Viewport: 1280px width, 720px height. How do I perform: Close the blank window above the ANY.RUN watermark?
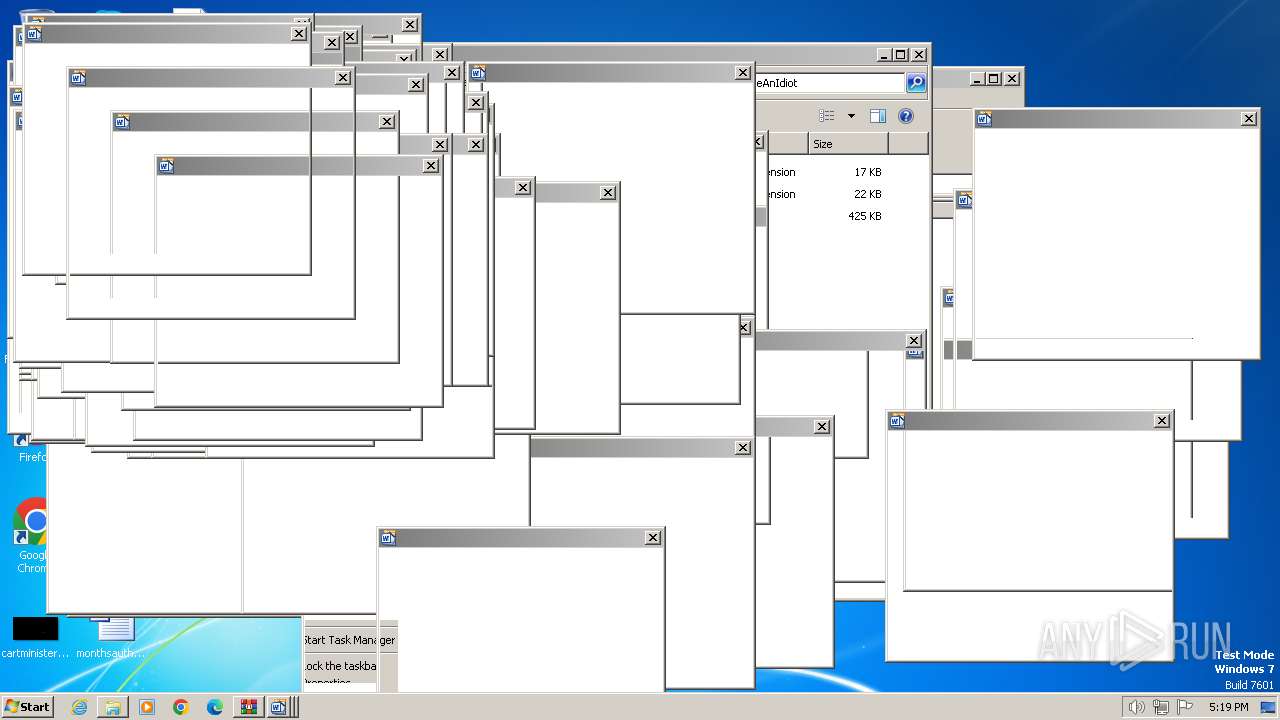[1162, 421]
